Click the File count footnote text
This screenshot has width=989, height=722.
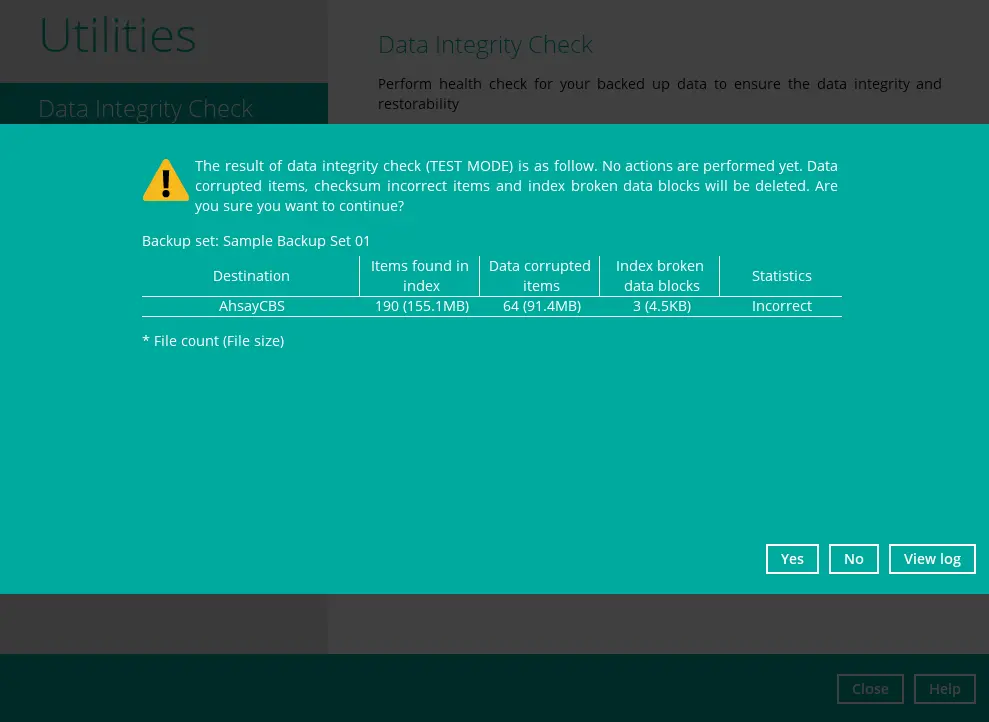tap(213, 341)
